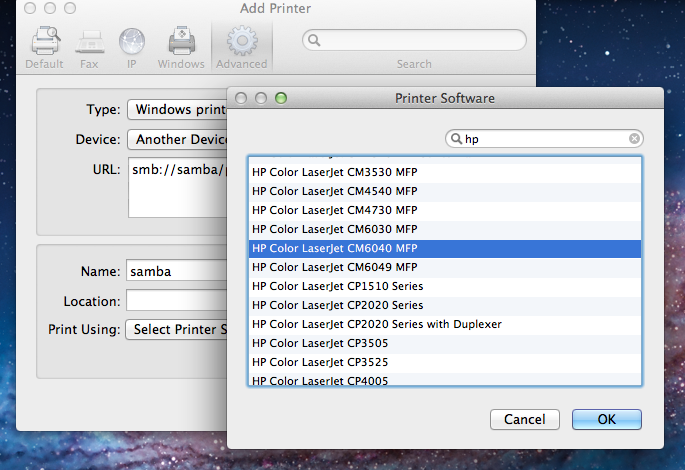Select HP Color LaserJet CP3525
The width and height of the screenshot is (685, 470).
coord(445,362)
